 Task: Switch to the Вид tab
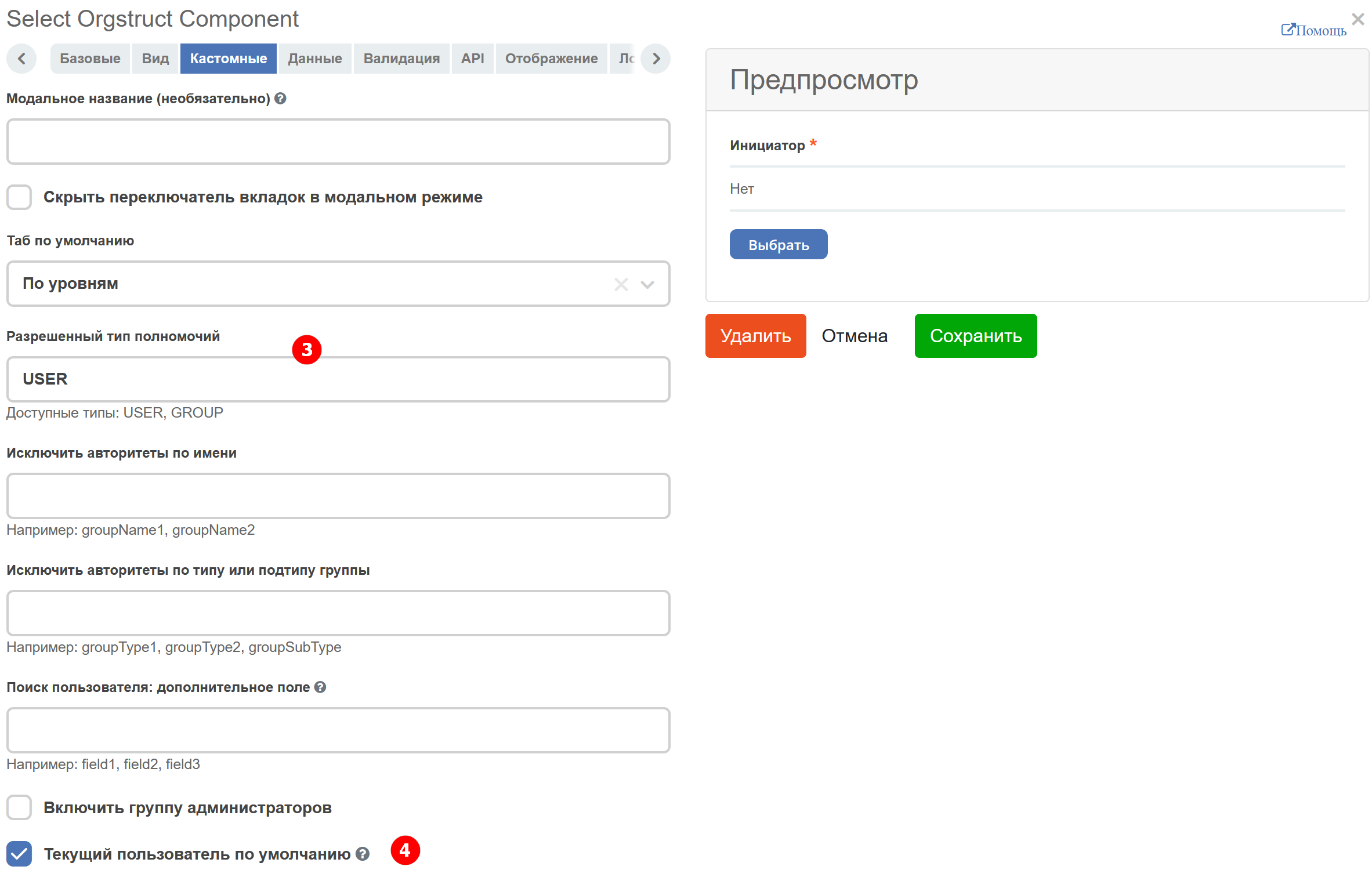pos(155,59)
